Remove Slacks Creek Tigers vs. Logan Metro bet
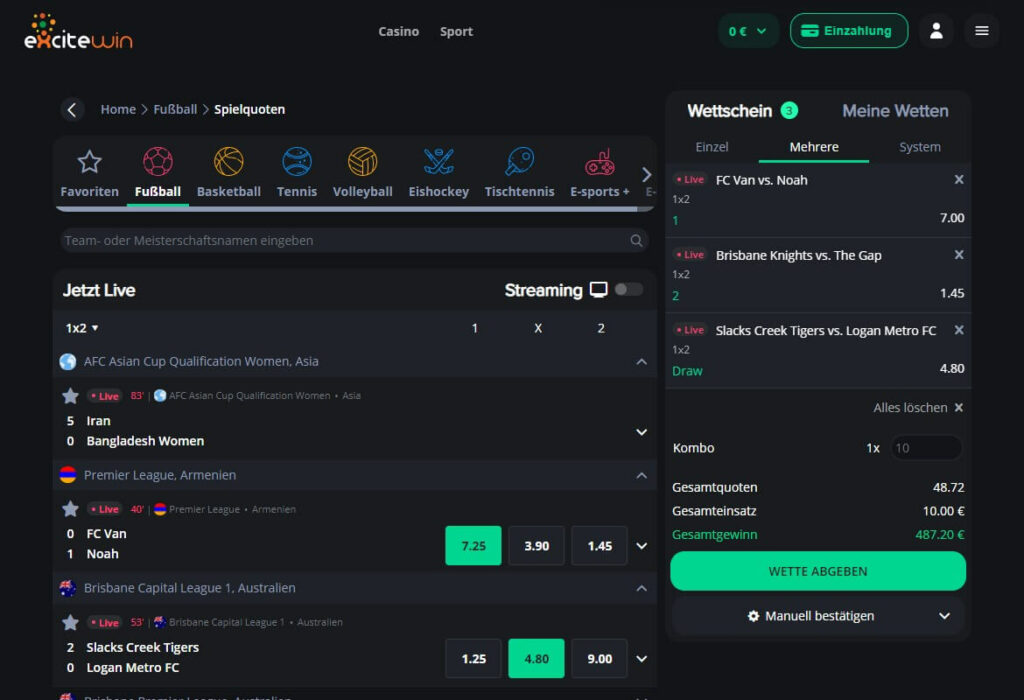1024x700 pixels. (x=959, y=330)
